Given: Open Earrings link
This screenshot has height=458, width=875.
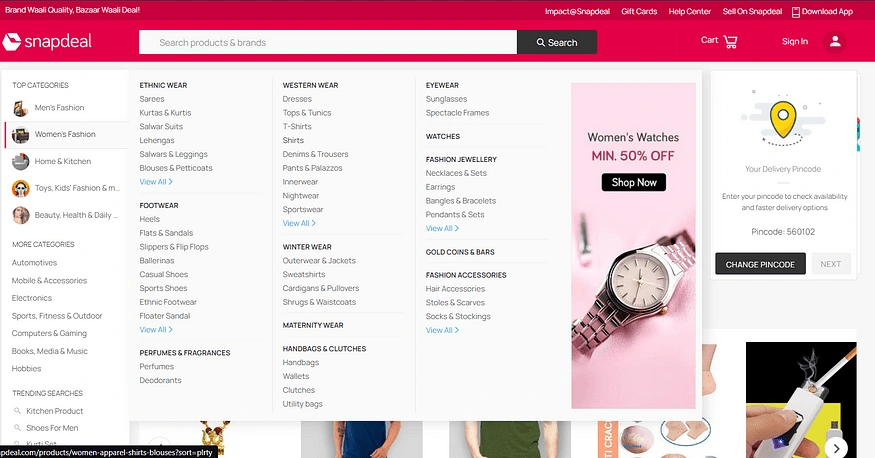Looking at the screenshot, I should click(440, 187).
